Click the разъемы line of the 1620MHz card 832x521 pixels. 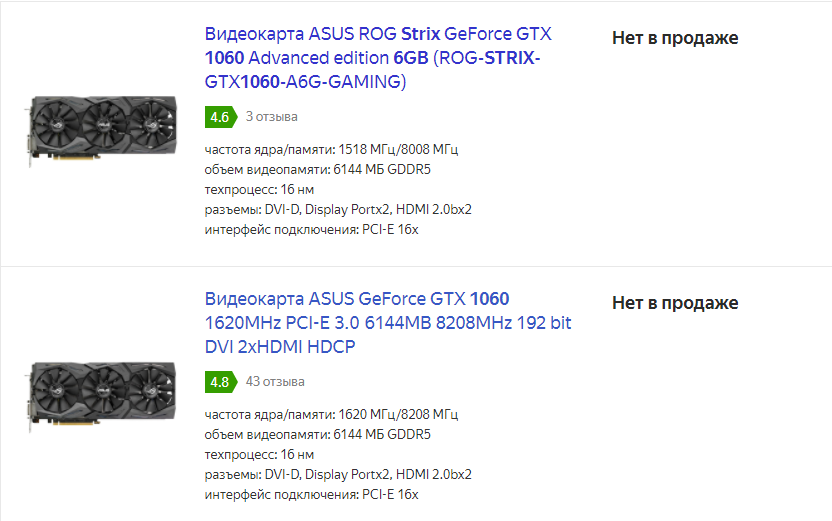tap(338, 474)
